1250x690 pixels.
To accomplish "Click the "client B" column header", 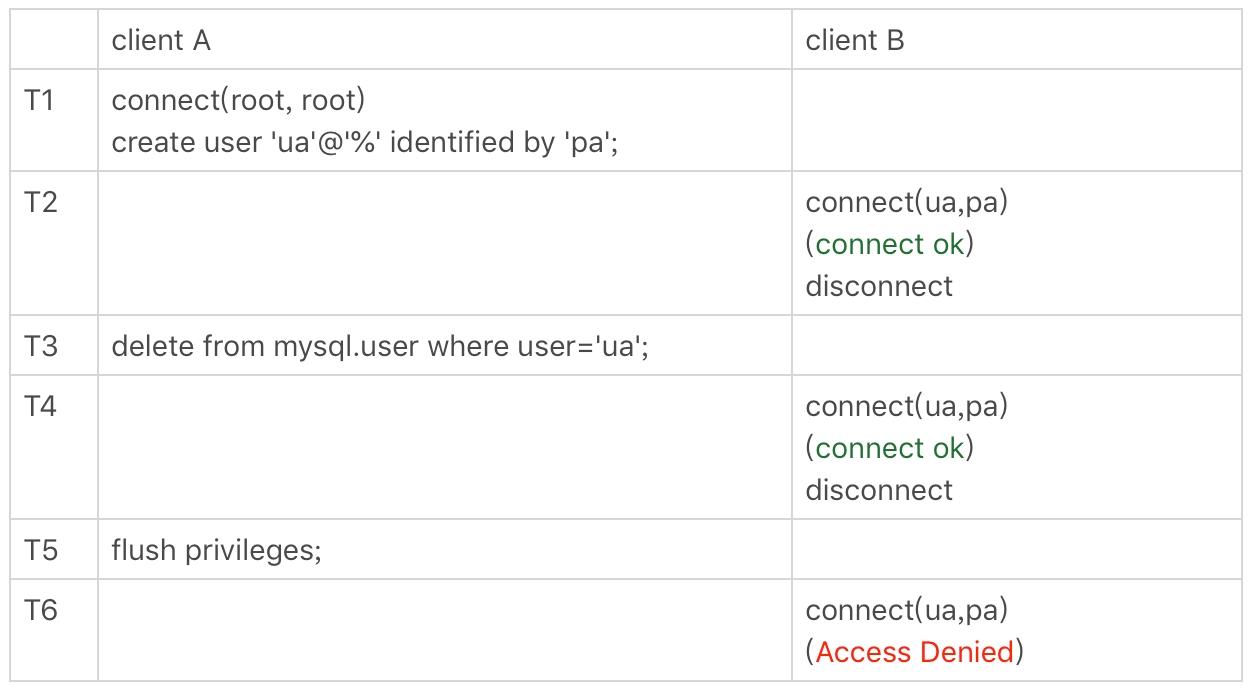I will [x=855, y=41].
